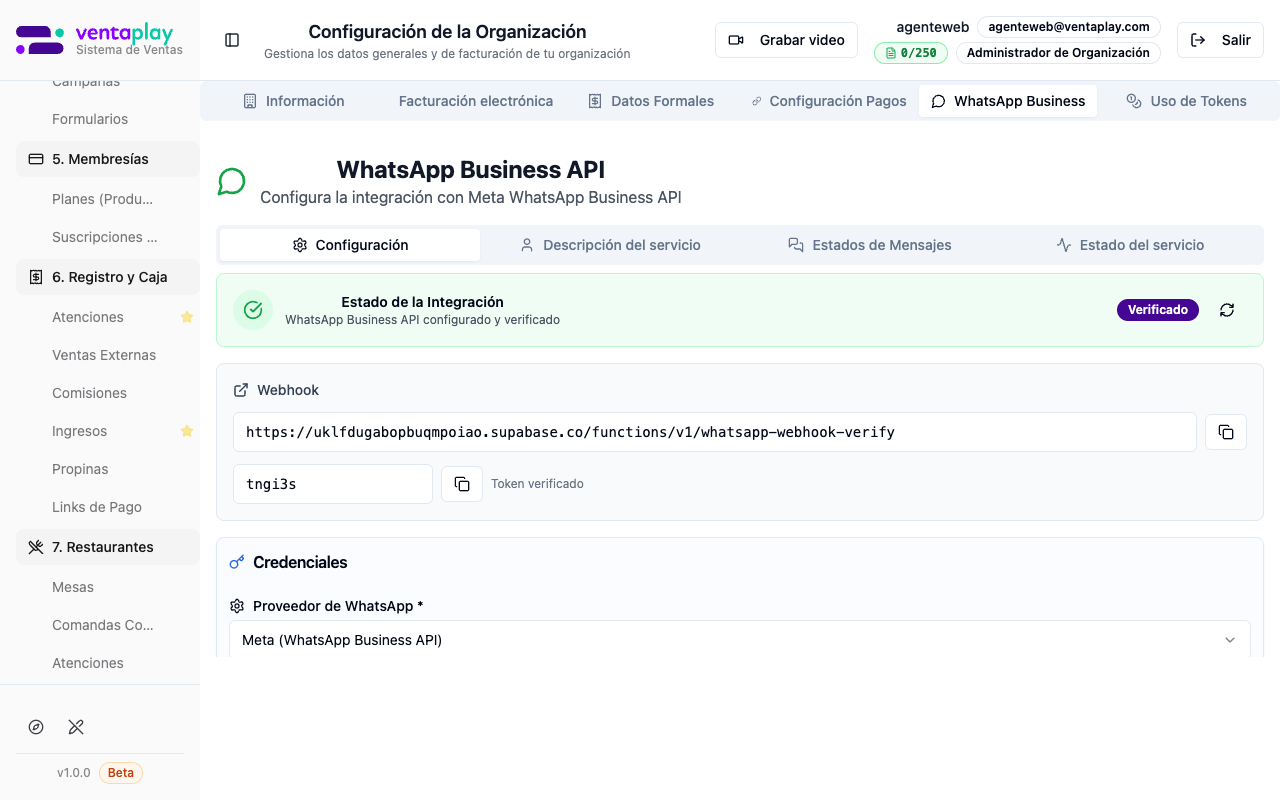Screen dimensions: 1280x800
Task: Toggle the star favorite next to Atenciones
Action: click(186, 317)
